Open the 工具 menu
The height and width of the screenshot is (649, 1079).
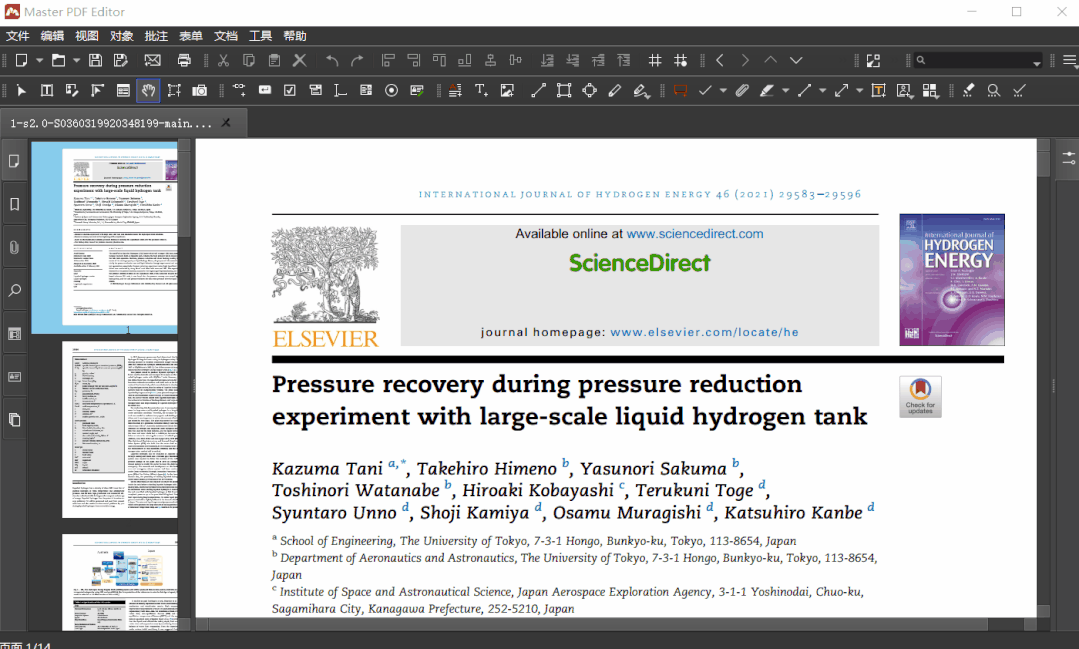pyautogui.click(x=260, y=36)
